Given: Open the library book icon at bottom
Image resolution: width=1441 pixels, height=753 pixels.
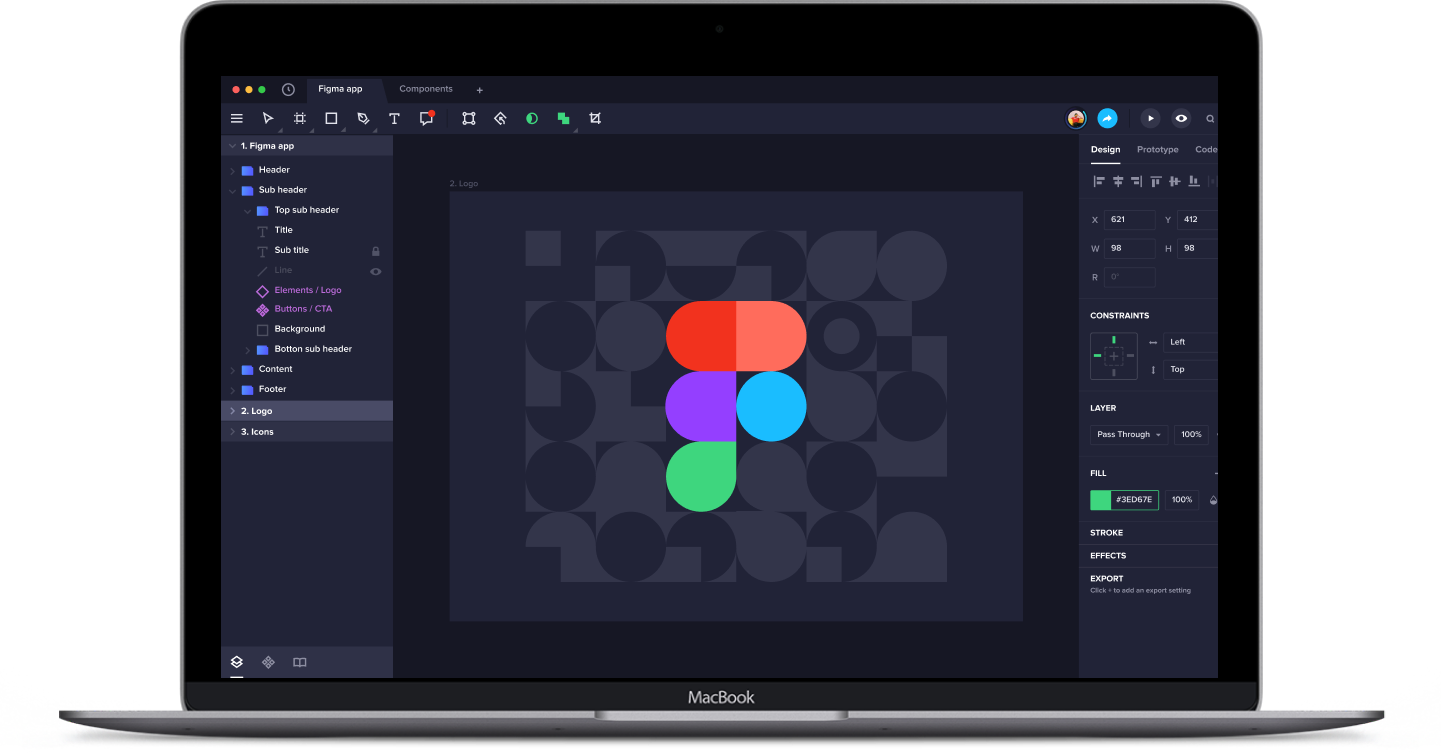Looking at the screenshot, I should pos(300,662).
